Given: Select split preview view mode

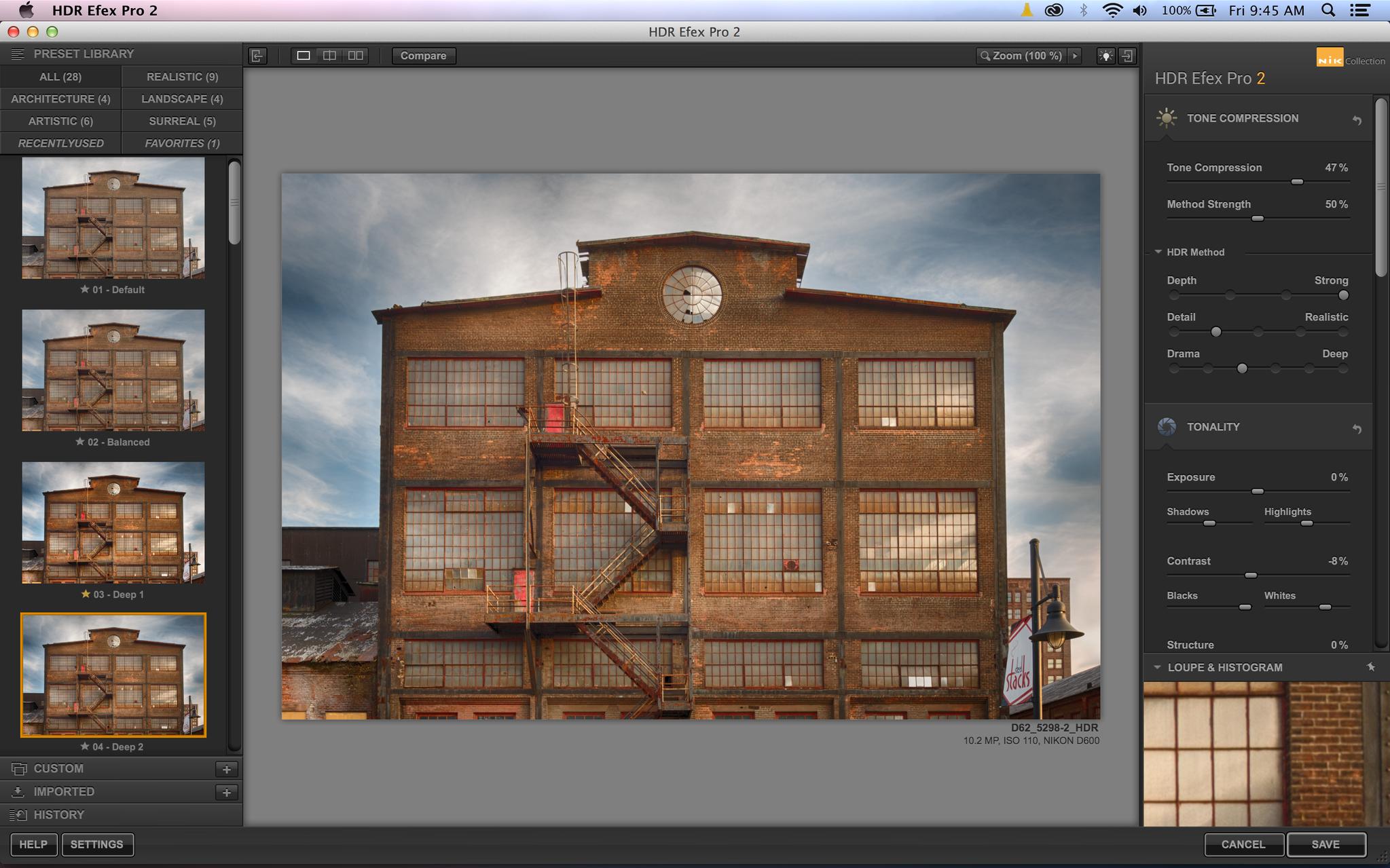Looking at the screenshot, I should [329, 56].
